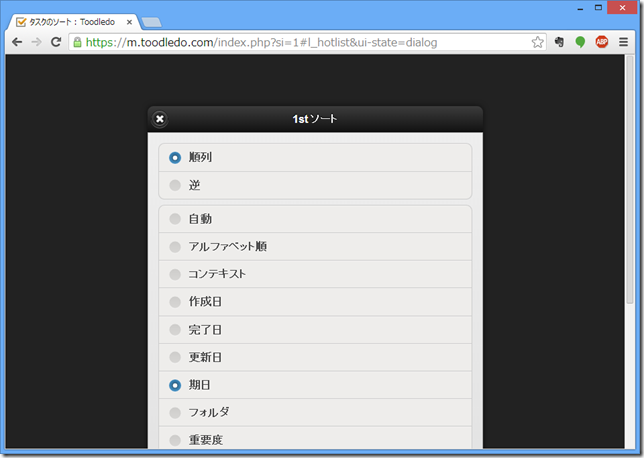This screenshot has height=458, width=644.
Task: Open the Chrome hamburger menu
Action: tap(623, 42)
